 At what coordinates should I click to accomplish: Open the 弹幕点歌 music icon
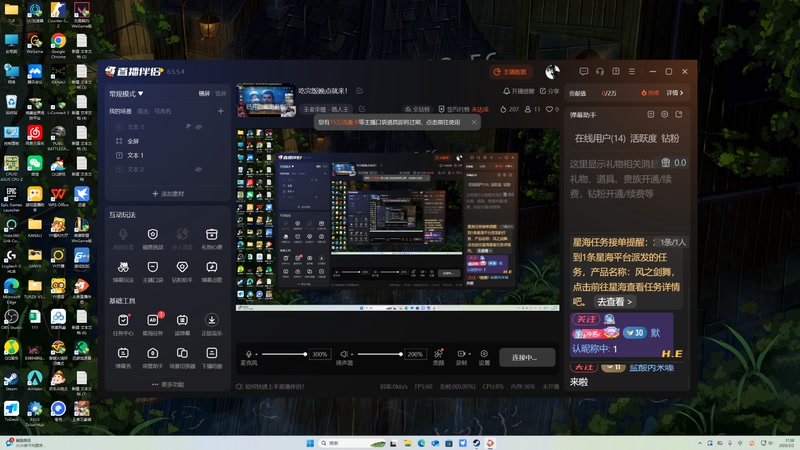click(211, 267)
